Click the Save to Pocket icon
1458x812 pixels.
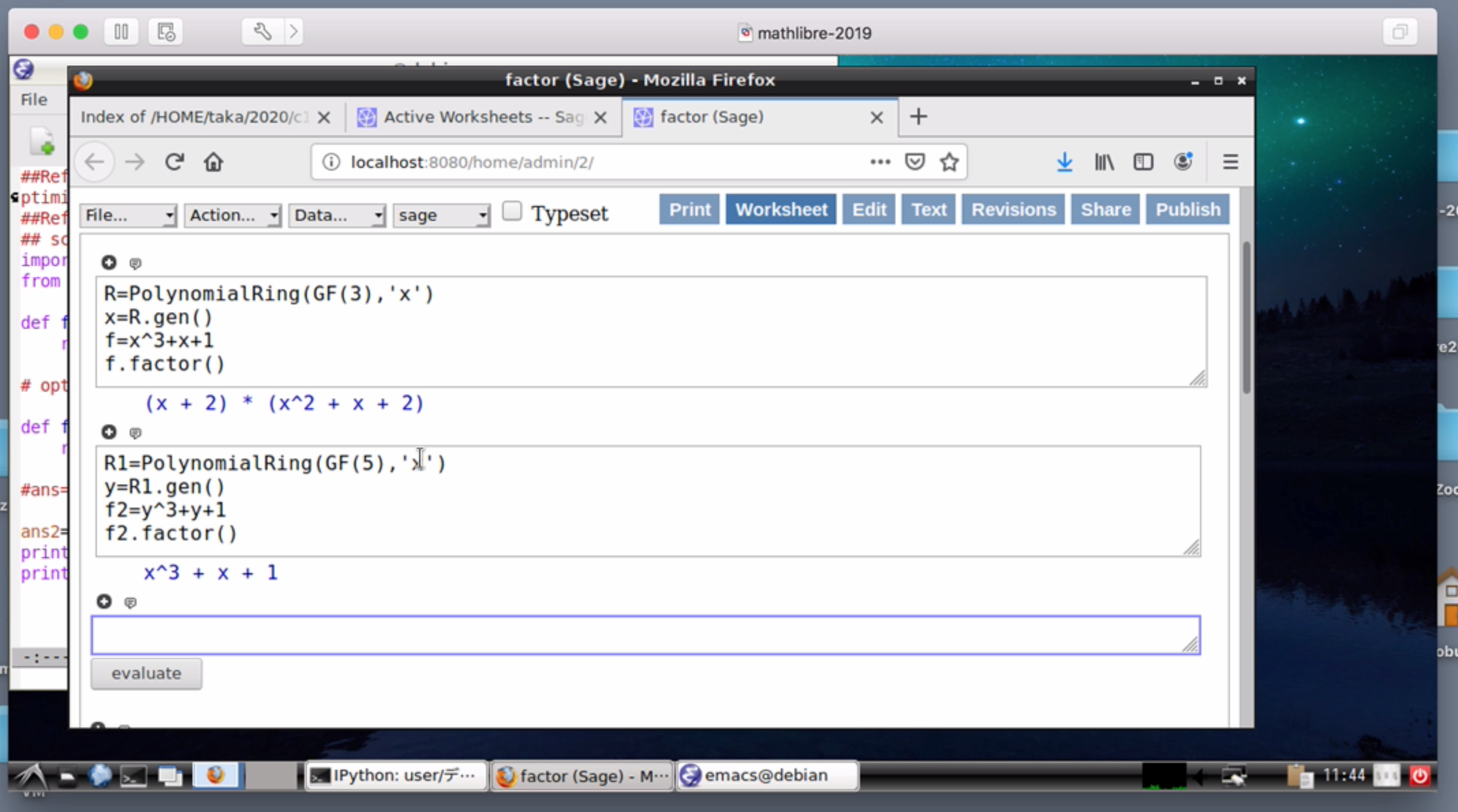click(915, 162)
